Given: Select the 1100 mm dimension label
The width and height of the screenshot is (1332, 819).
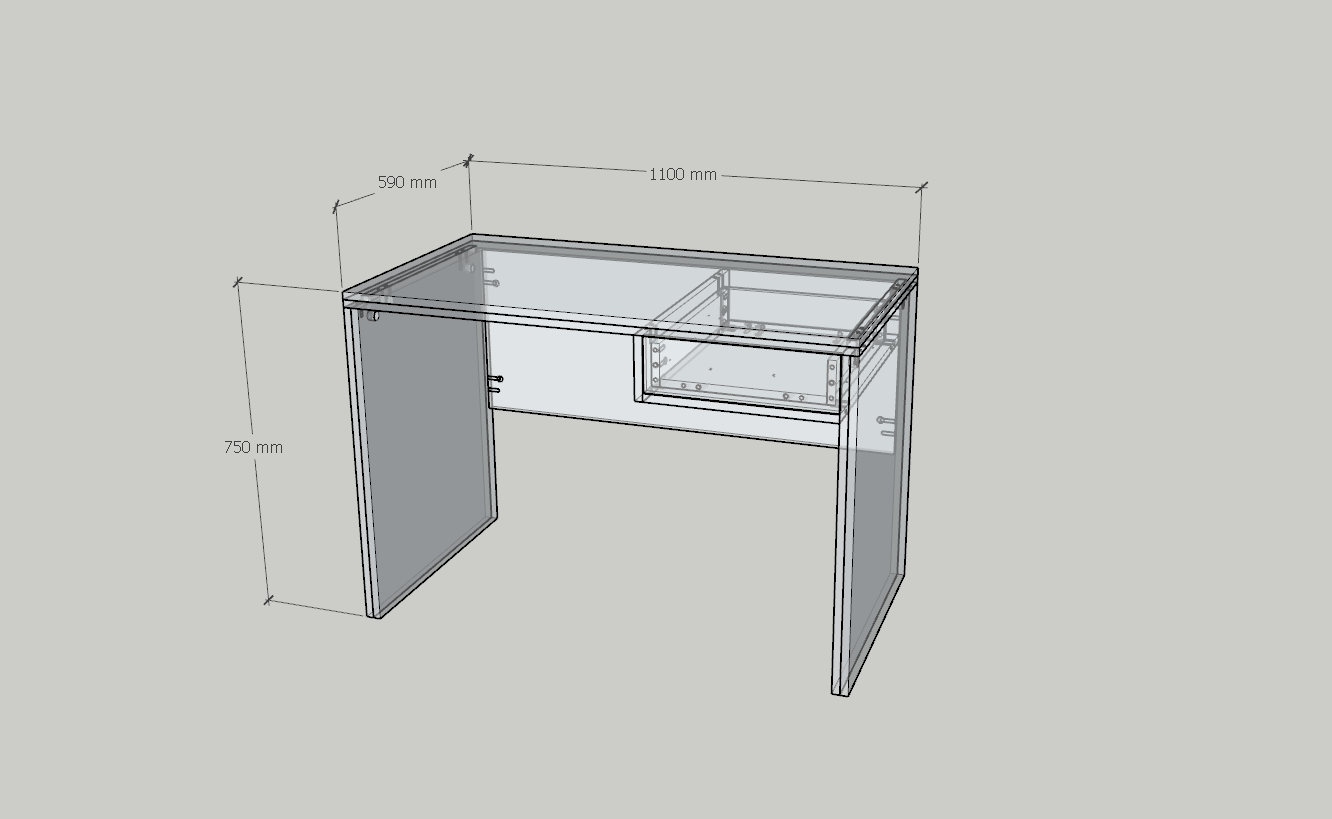Looking at the screenshot, I should coord(683,174).
